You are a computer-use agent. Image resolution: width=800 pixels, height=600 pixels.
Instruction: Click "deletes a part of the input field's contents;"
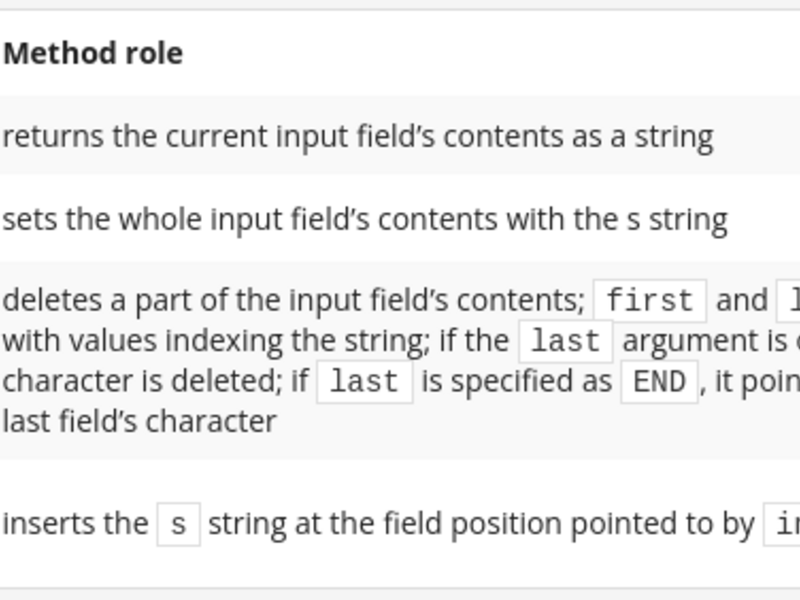(x=294, y=301)
